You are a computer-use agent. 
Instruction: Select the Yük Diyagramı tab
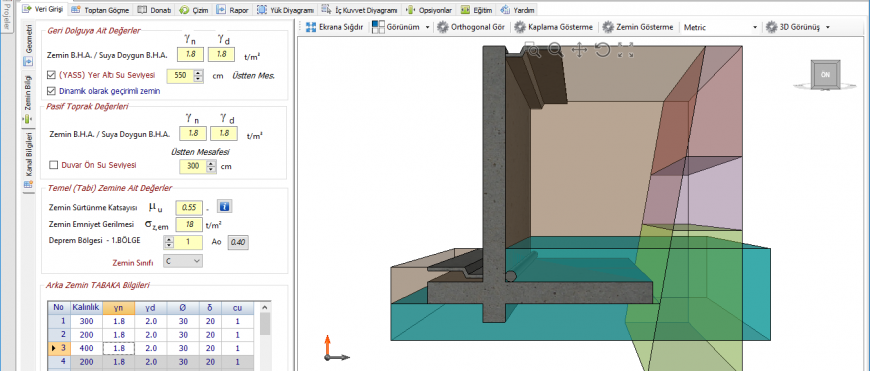[286, 9]
